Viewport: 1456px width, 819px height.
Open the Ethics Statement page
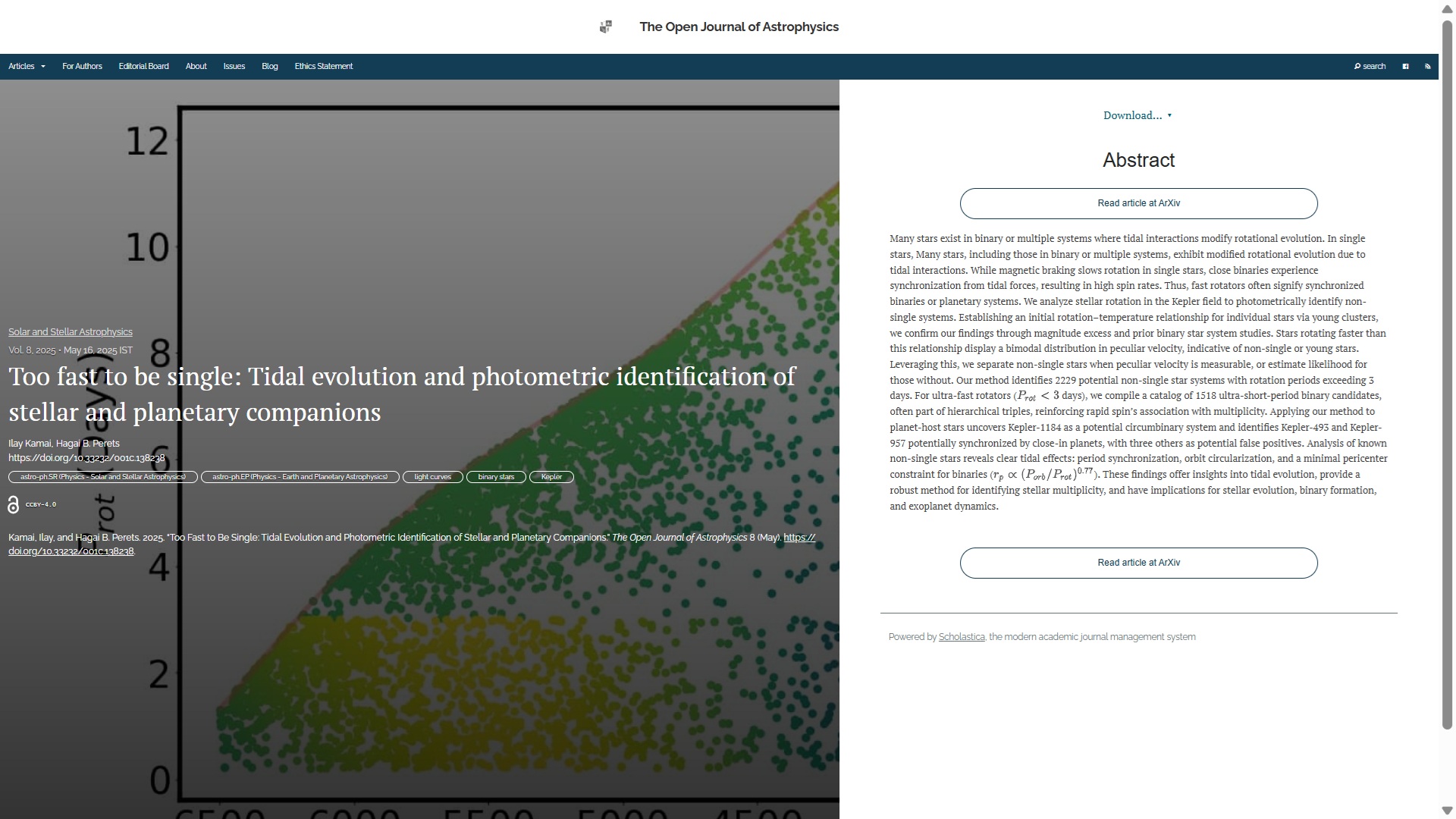323,67
